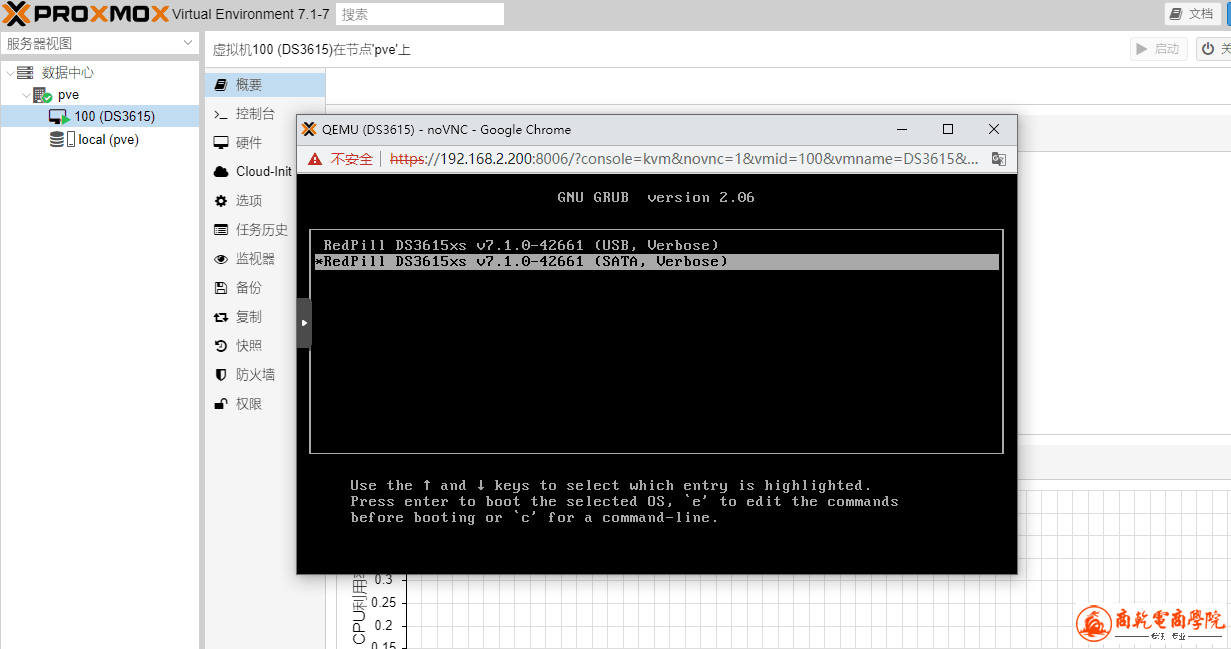Click the 虚拟机100 (DS3615) page title
Viewport: 1231px width, 649px height.
pos(312,50)
